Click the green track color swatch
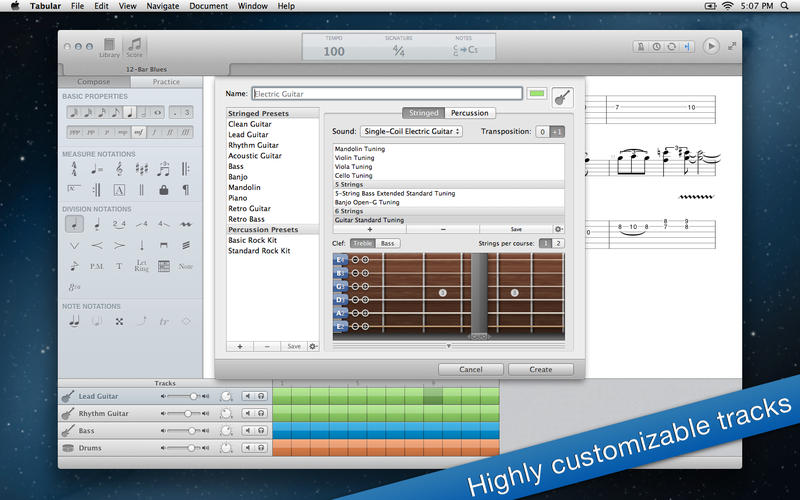This screenshot has height=500, width=800. click(537, 94)
